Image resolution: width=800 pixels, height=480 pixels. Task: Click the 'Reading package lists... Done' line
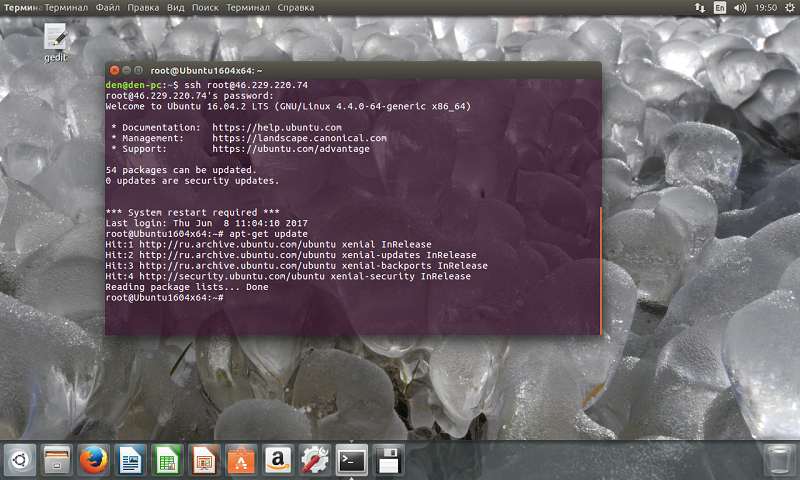click(x=187, y=287)
